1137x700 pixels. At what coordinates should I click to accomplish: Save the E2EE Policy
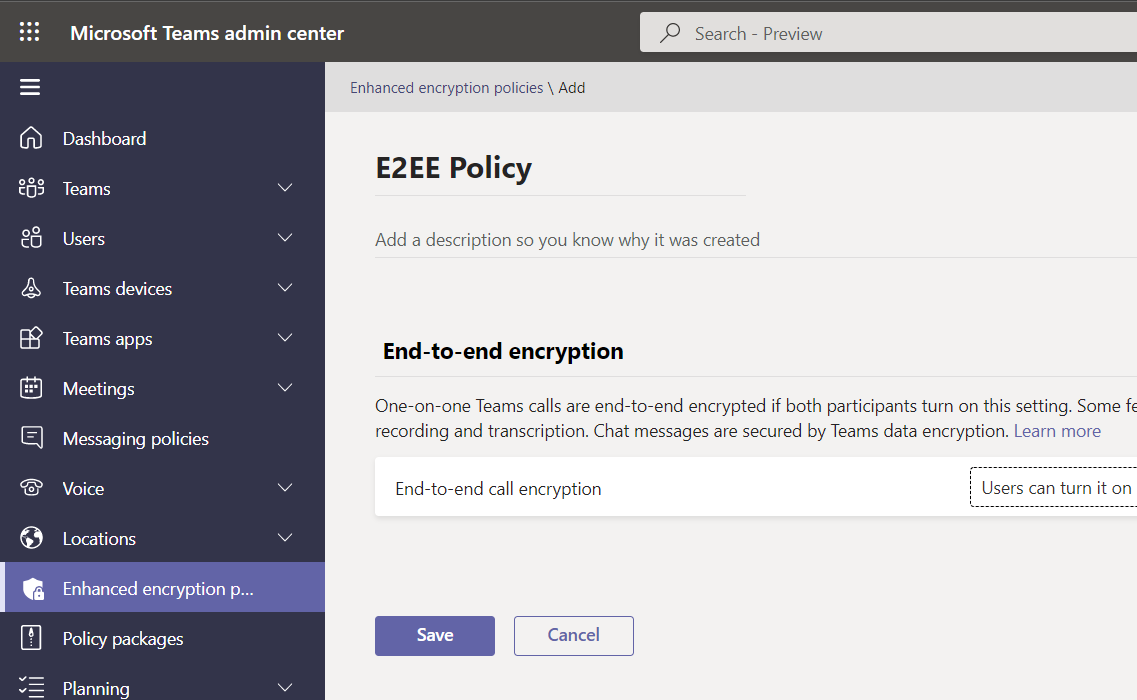tap(435, 635)
